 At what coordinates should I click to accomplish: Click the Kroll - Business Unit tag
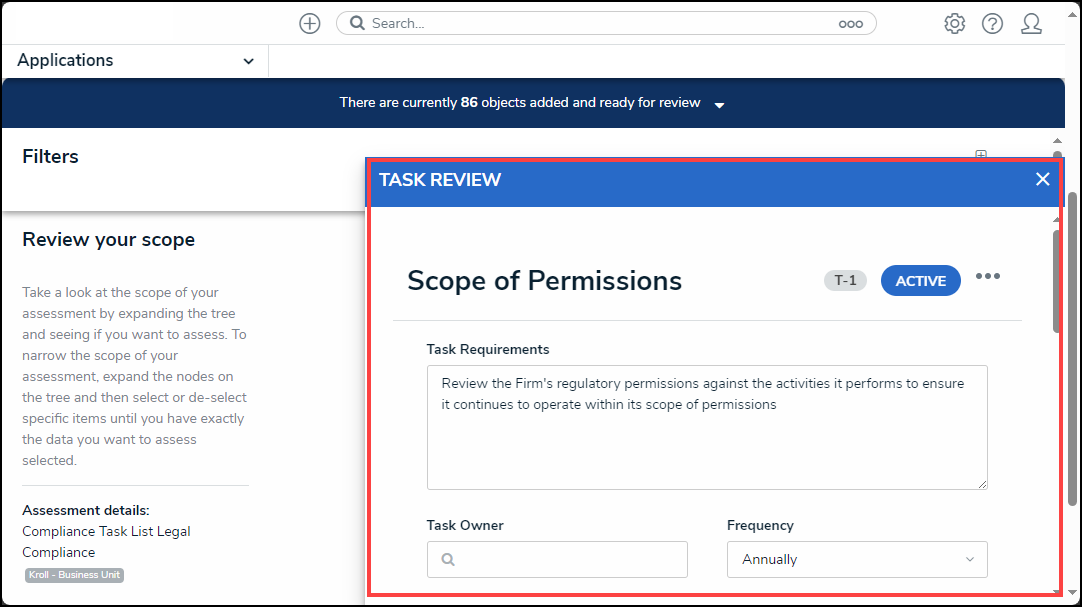(x=75, y=575)
